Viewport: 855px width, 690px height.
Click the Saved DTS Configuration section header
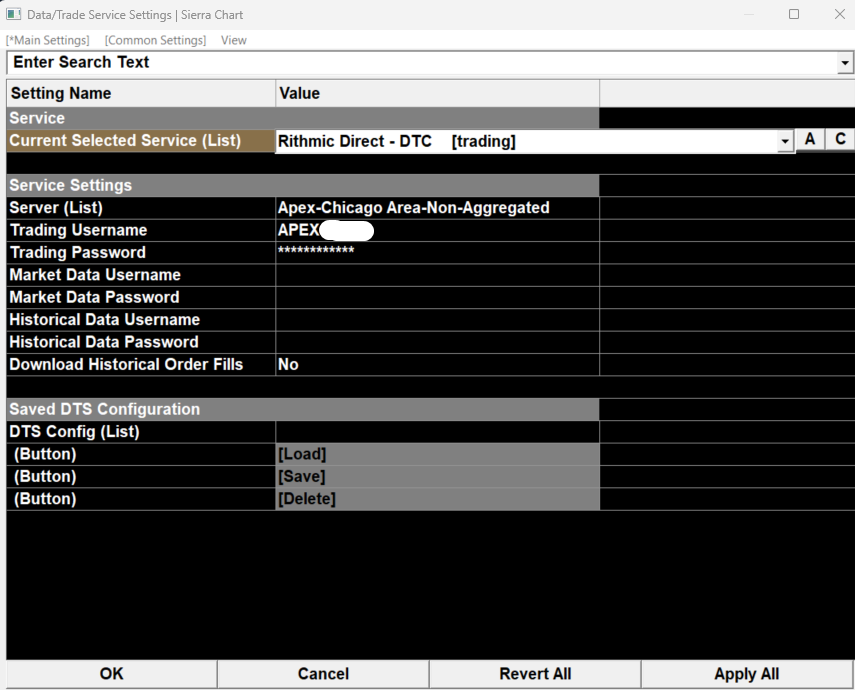click(x=303, y=409)
